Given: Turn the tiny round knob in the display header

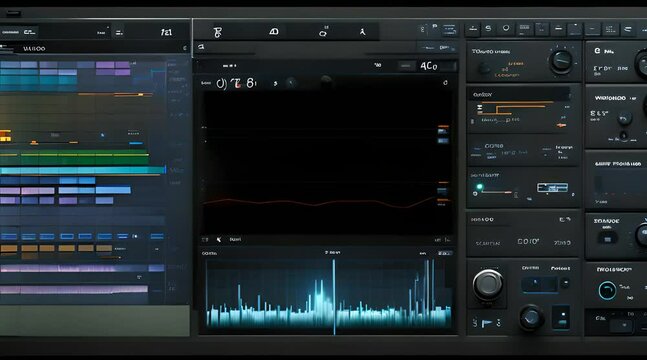Looking at the screenshot, I should point(291,83).
